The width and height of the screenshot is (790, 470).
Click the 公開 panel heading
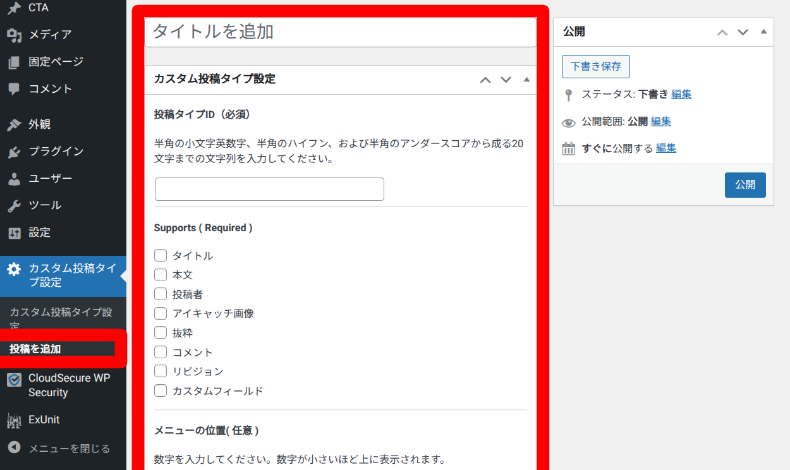[574, 32]
